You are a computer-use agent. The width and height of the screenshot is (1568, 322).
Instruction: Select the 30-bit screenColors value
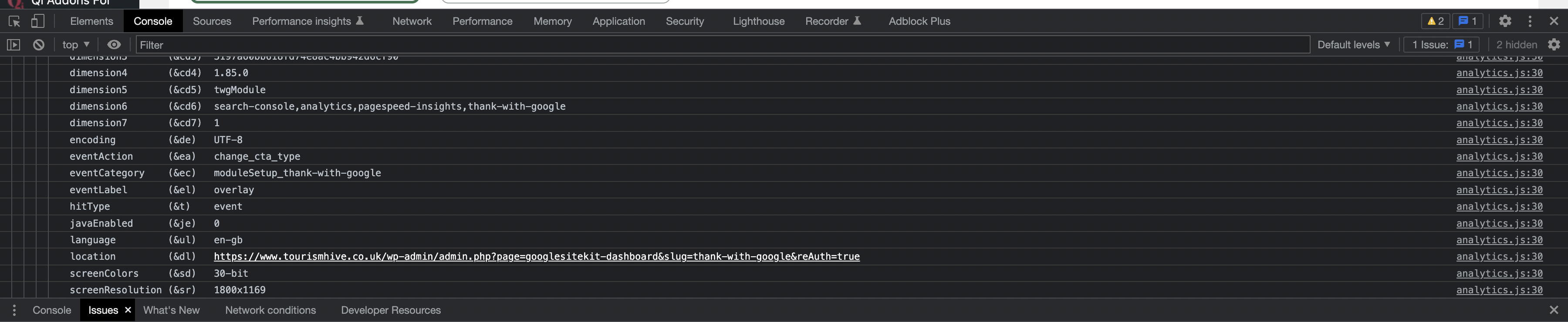tap(231, 273)
